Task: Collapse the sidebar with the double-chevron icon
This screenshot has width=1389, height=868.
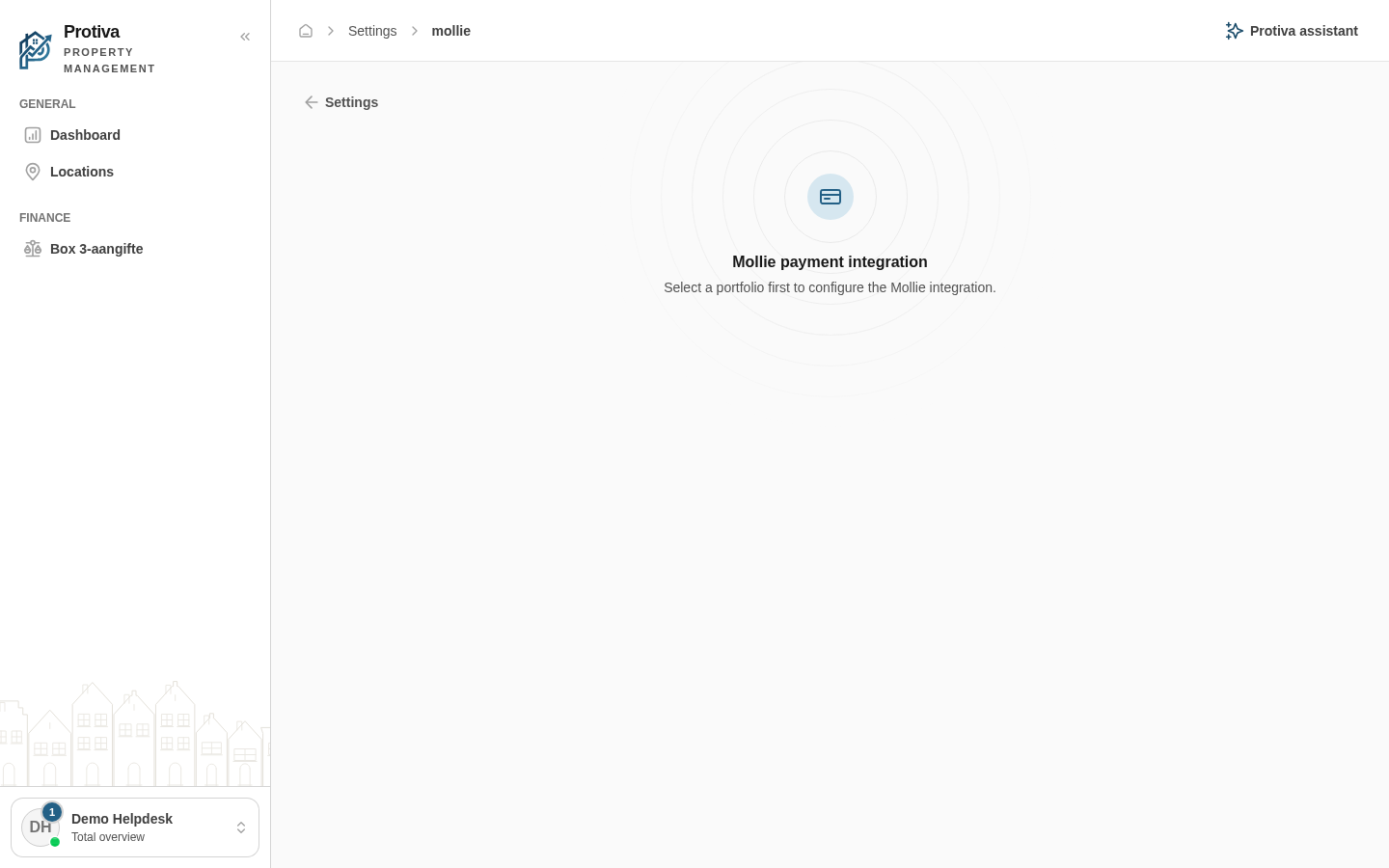Action: 245,37
